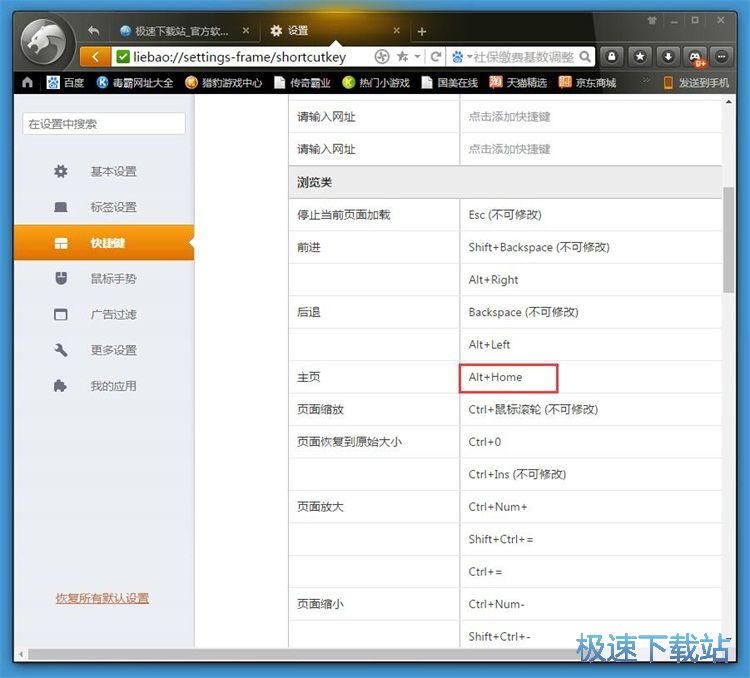Click first 点击添加快捷键 shortcut field
This screenshot has width=750, height=678.
[x=591, y=117]
